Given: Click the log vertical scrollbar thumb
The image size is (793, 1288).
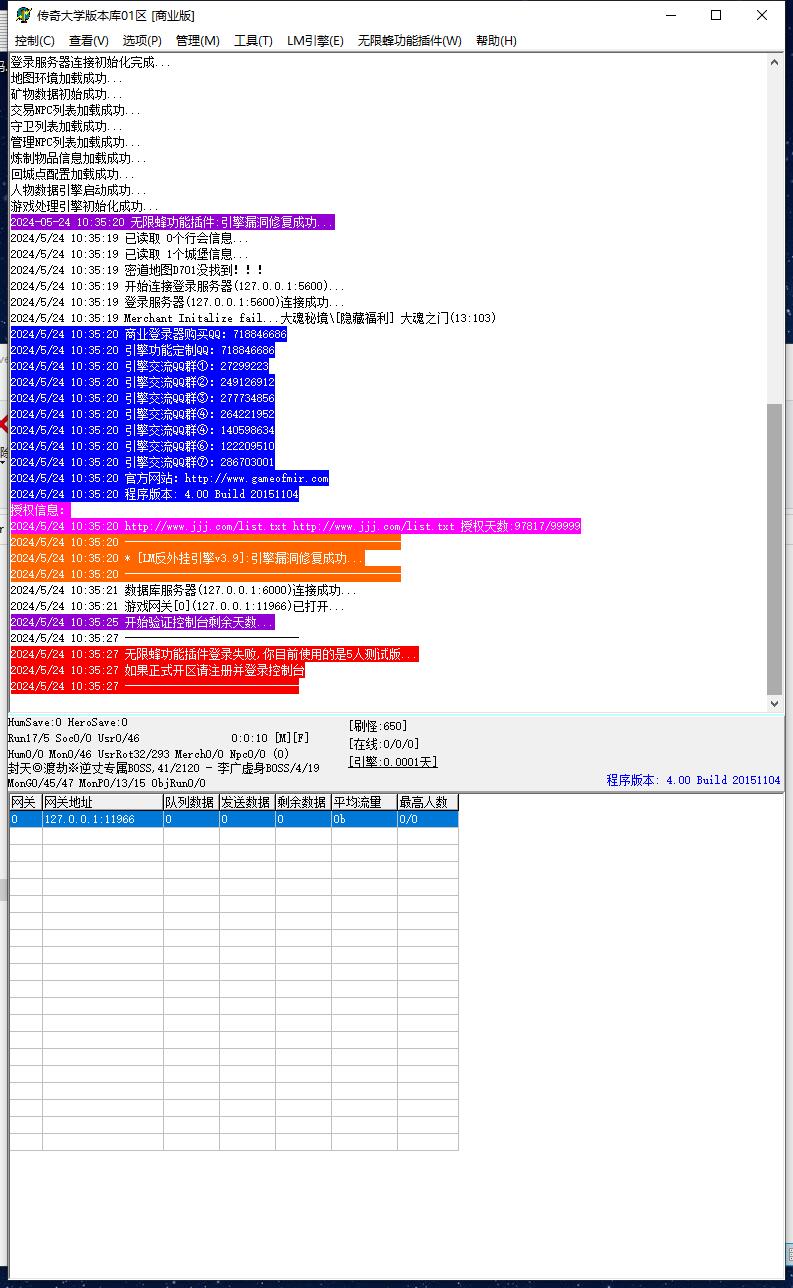Looking at the screenshot, I should (x=775, y=548).
